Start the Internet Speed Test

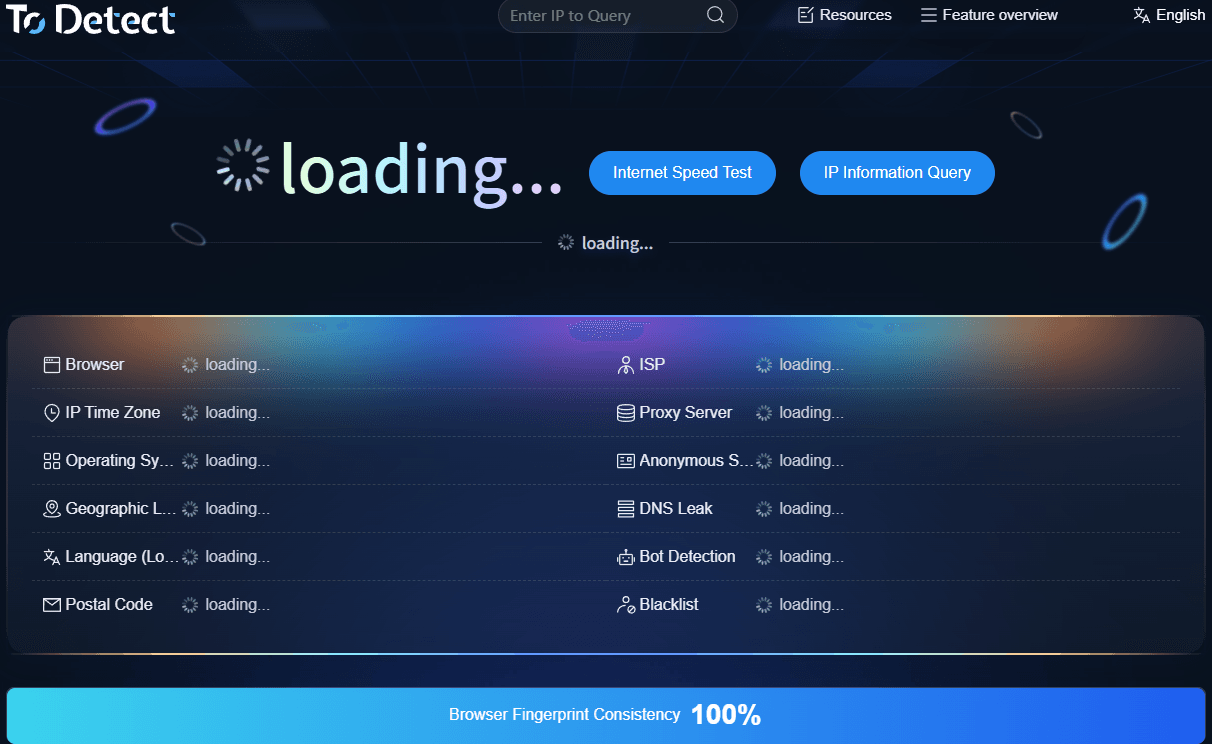point(682,173)
